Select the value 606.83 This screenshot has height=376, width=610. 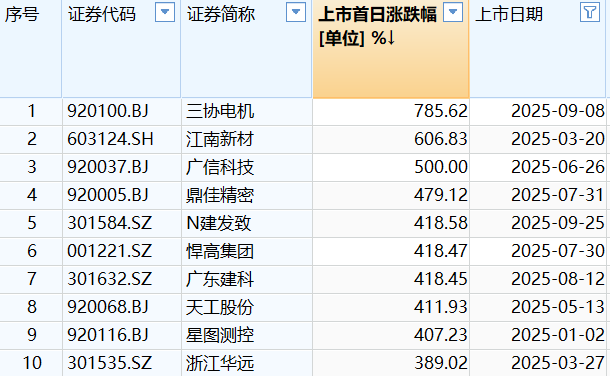(x=440, y=139)
